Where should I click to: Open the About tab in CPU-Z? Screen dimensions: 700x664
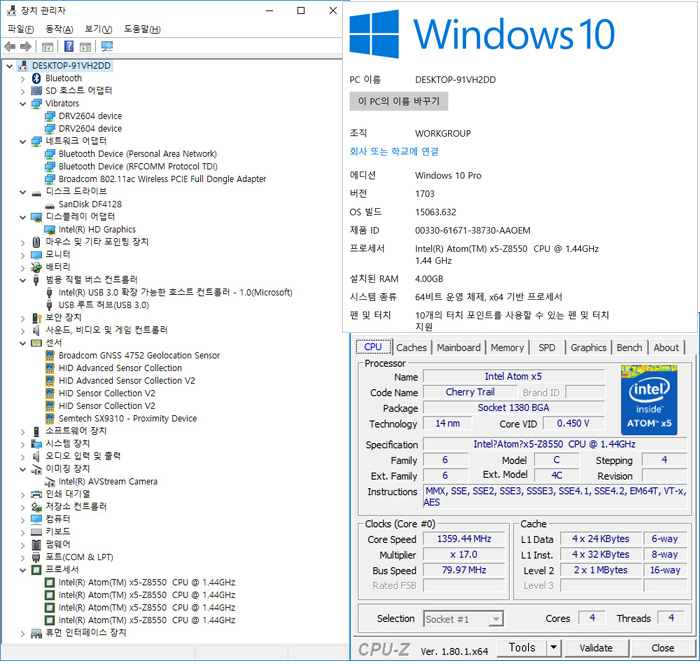[x=666, y=347]
